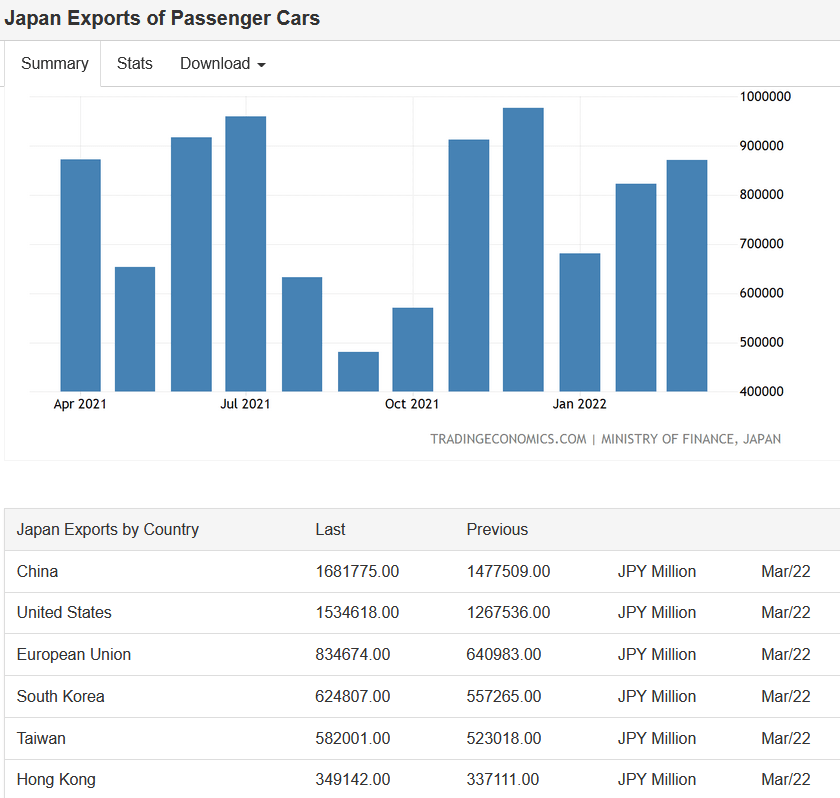The width and height of the screenshot is (840, 798).
Task: Switch to the Stats tab
Action: [x=135, y=64]
